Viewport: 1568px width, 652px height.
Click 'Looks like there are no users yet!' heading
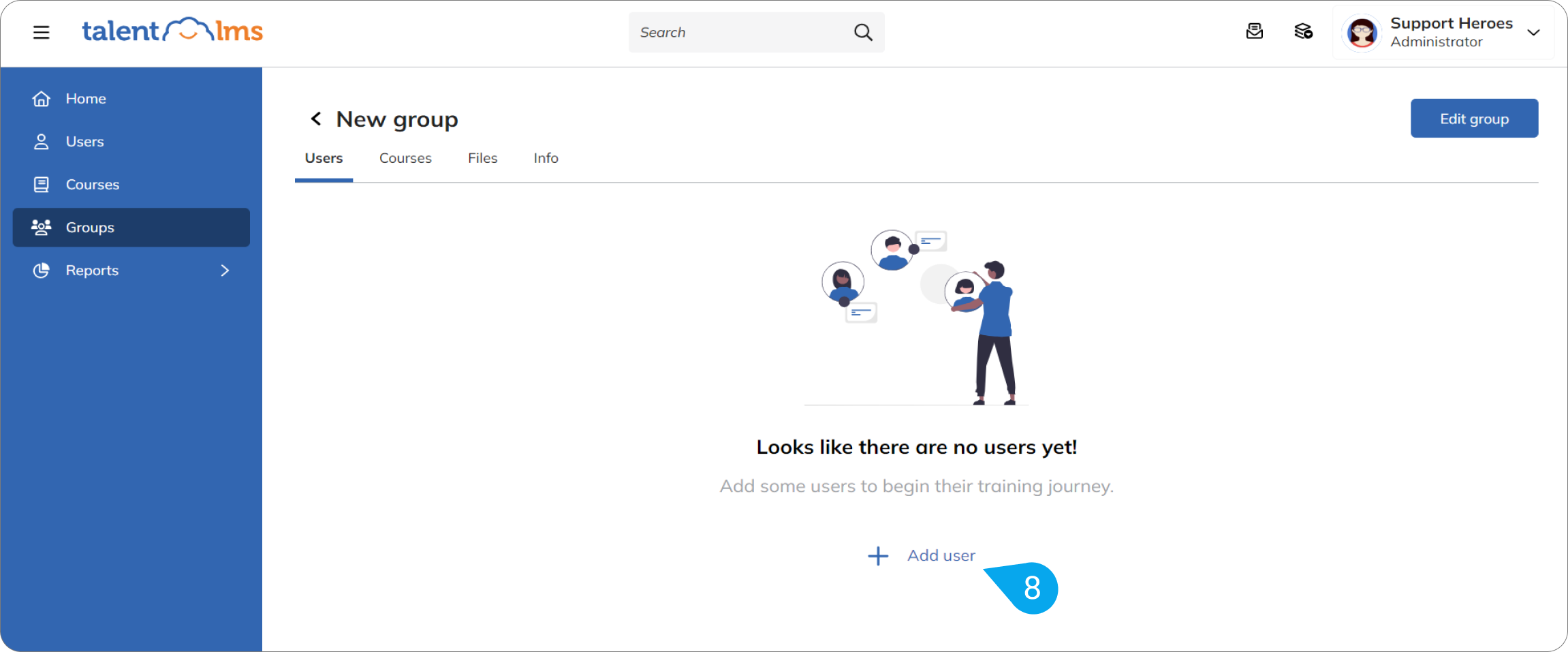pos(917,448)
